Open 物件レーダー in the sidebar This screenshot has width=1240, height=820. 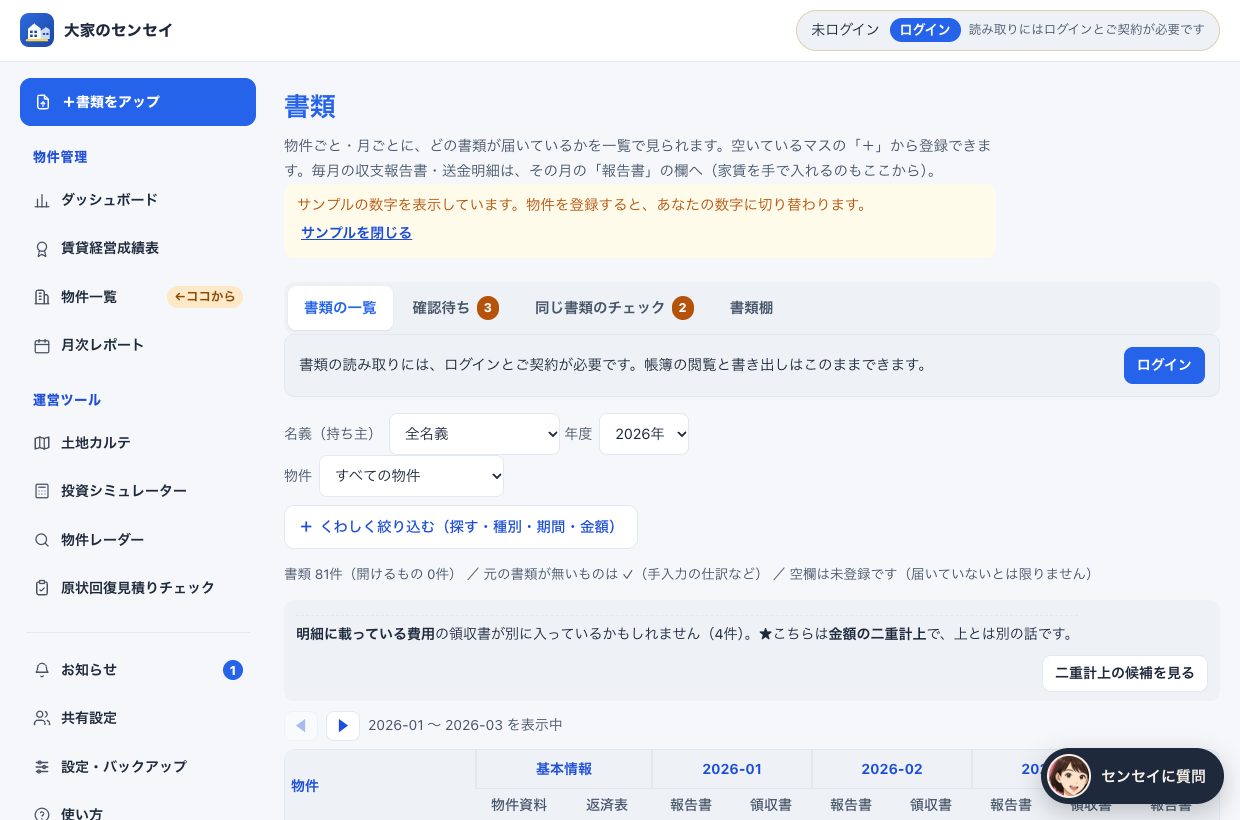tap(138, 540)
